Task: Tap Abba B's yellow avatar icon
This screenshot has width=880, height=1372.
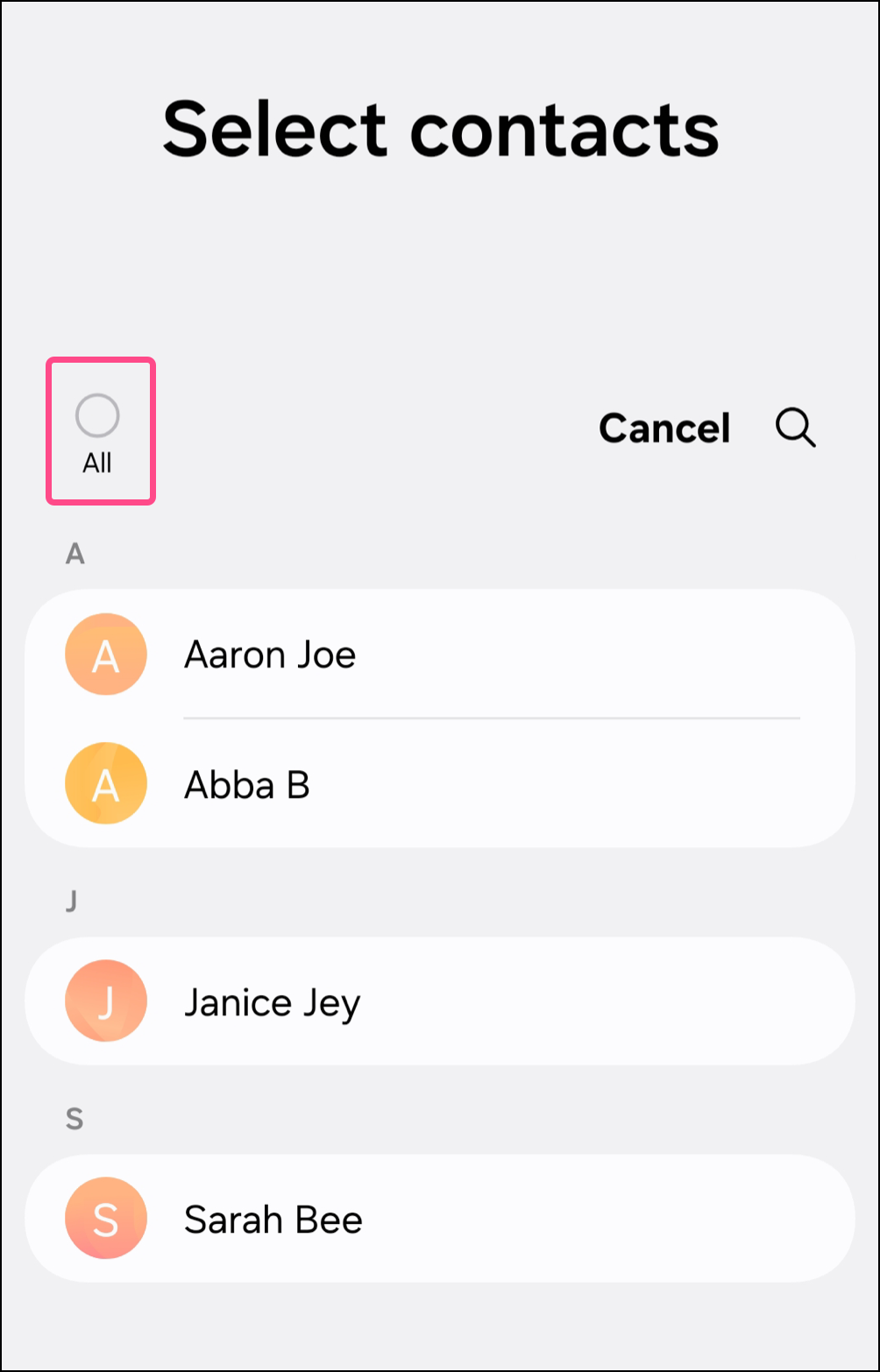Action: coord(105,784)
